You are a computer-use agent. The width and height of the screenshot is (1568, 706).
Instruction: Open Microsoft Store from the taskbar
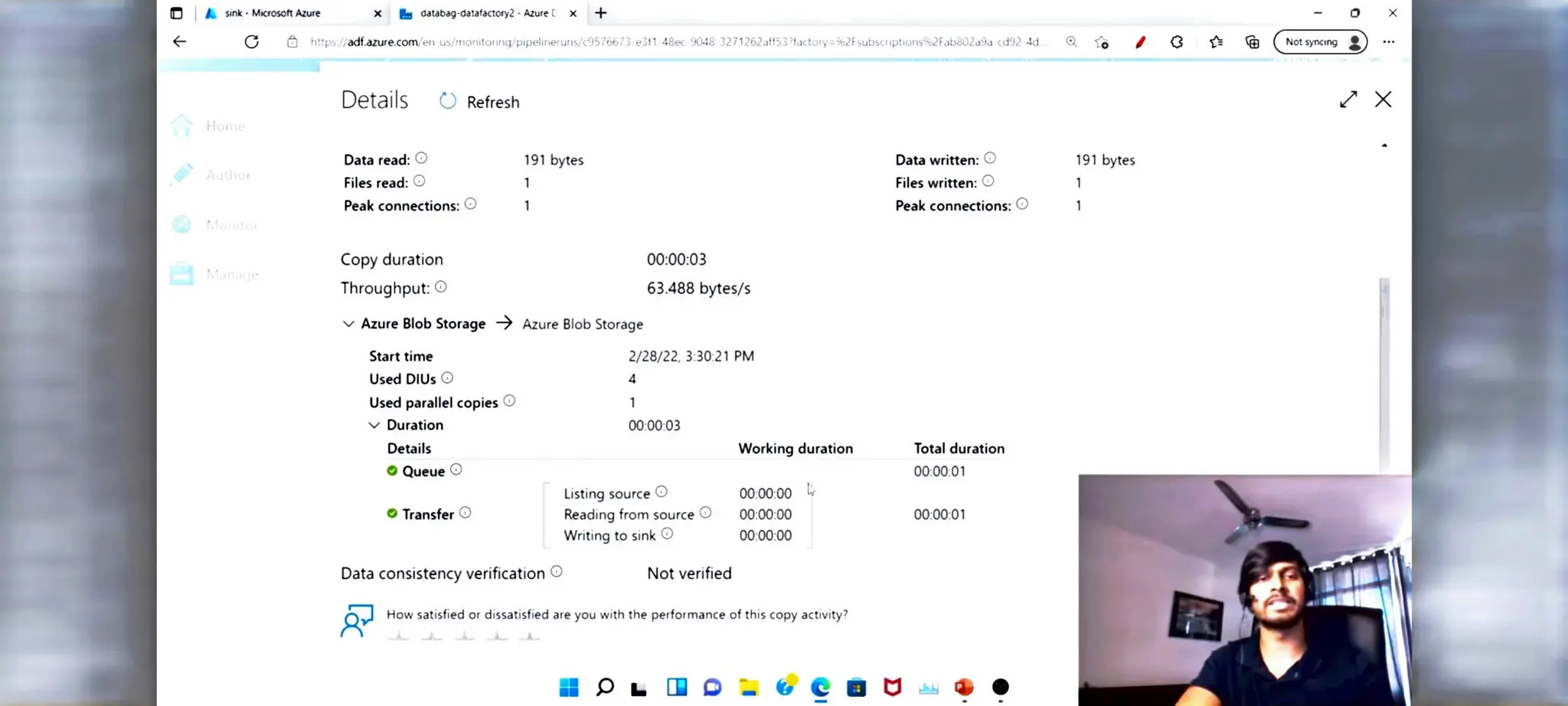(x=856, y=687)
